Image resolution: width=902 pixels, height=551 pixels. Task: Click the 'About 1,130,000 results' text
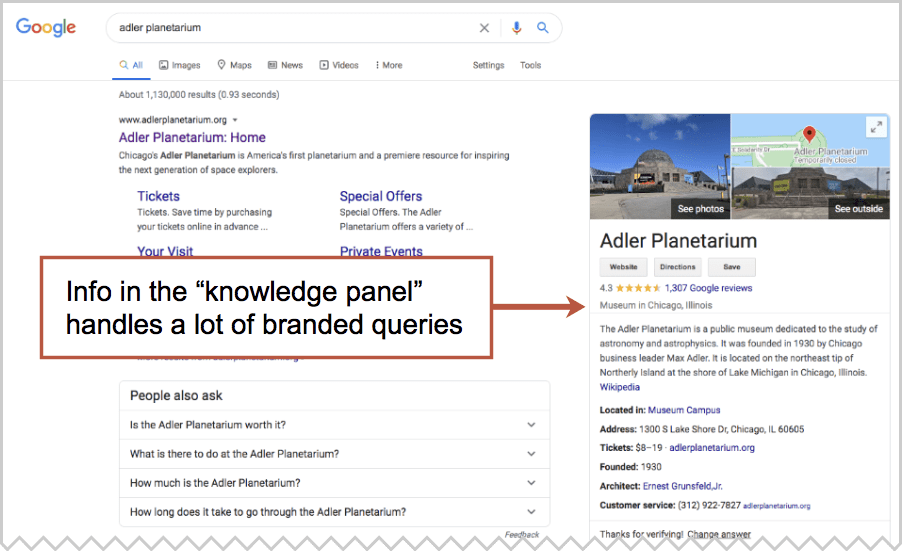point(199,94)
